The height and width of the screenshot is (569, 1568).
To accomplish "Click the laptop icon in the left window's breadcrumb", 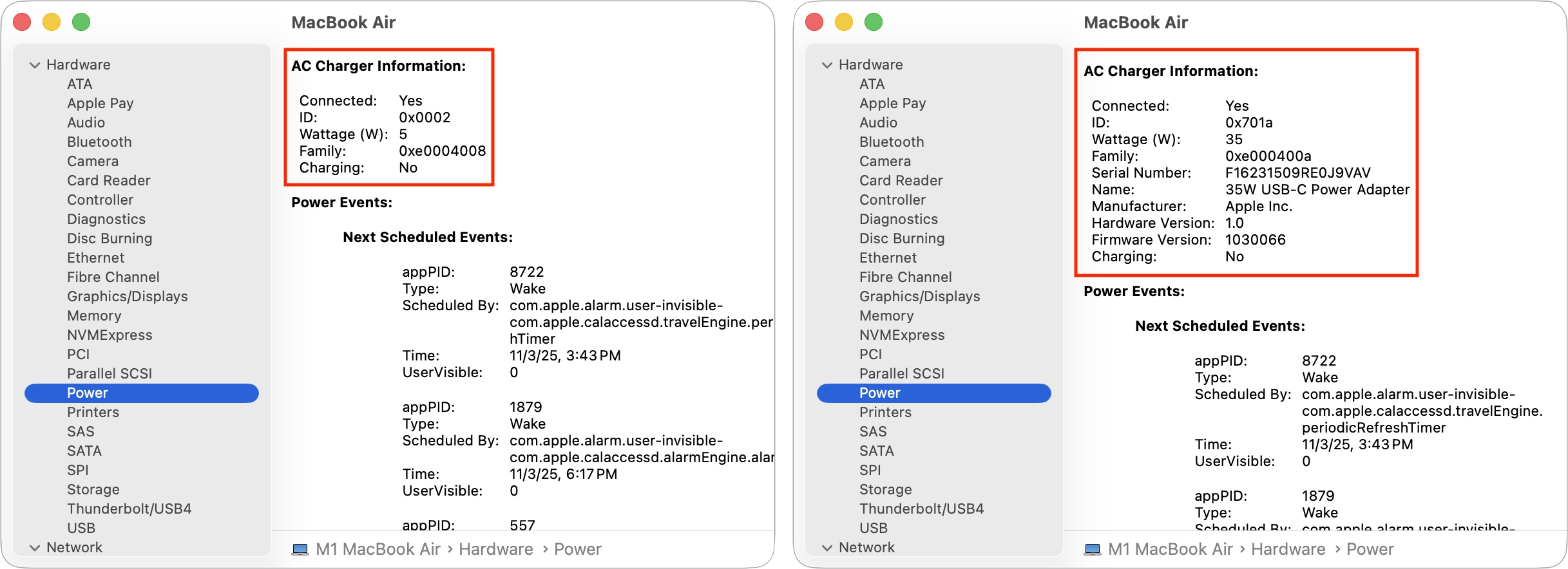I will pyautogui.click(x=301, y=549).
